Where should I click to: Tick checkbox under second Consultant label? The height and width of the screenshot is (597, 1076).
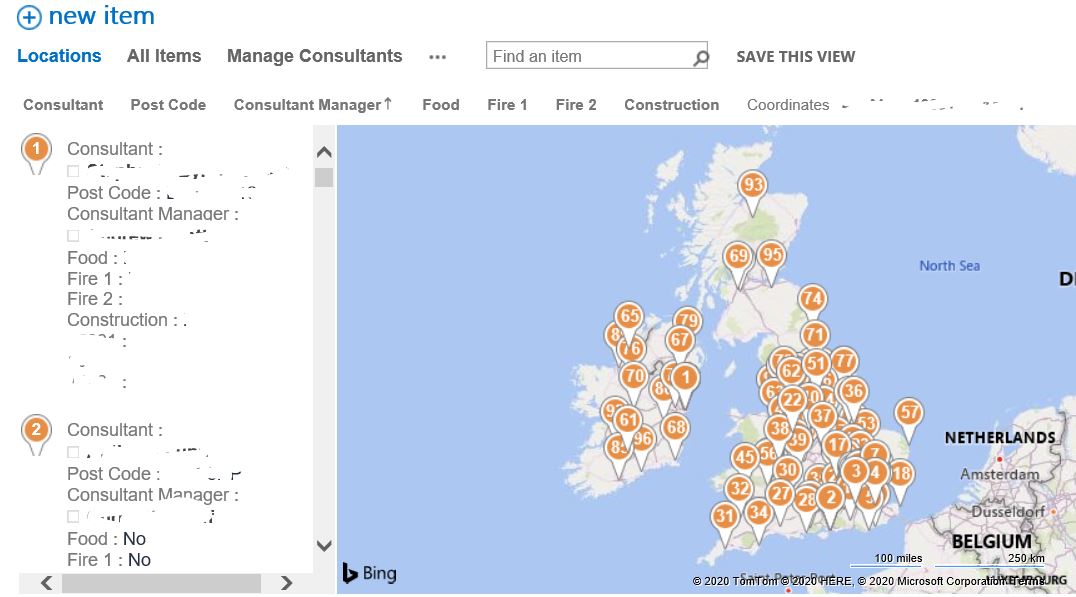(x=73, y=452)
